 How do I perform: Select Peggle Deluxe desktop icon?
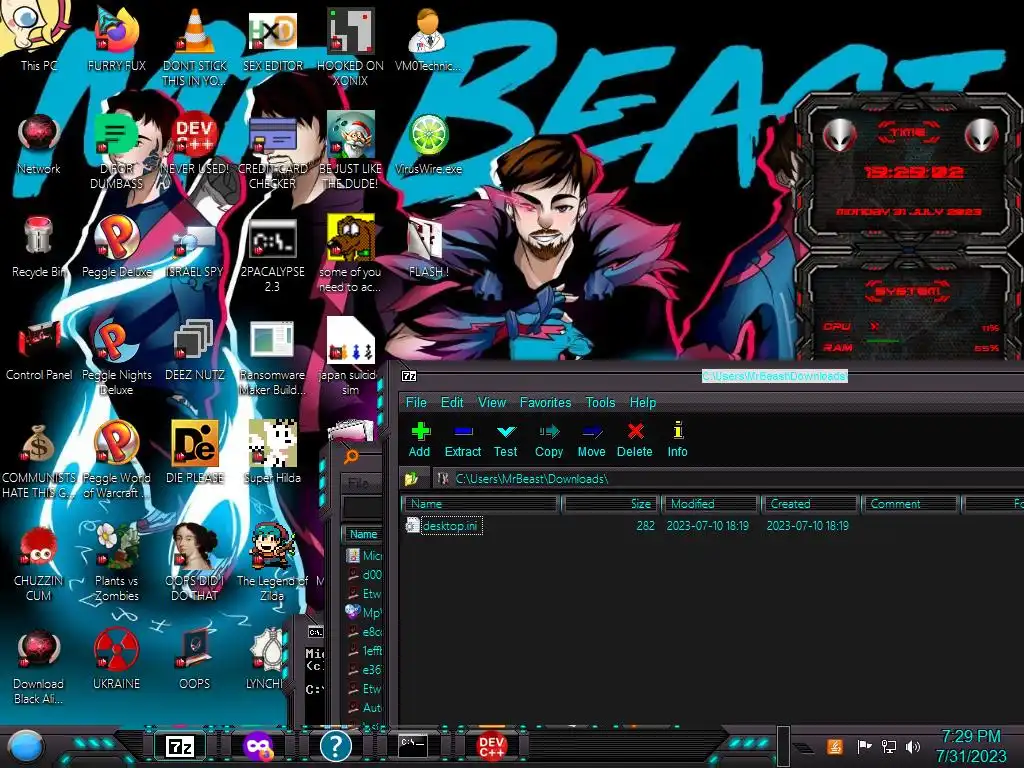point(116,246)
